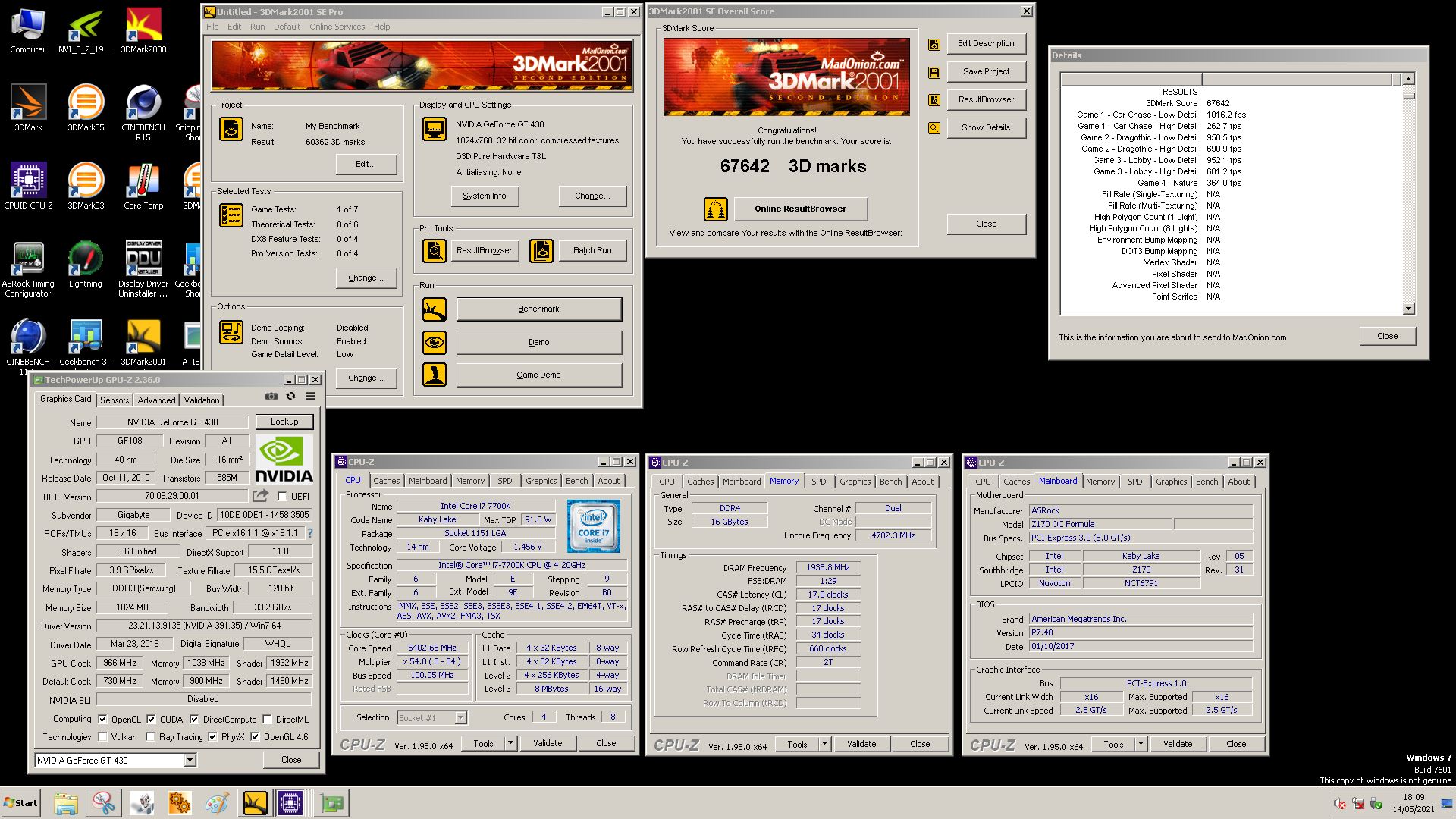Open the CPUID CPU-Z desktop icon
Screen dimensions: 1456x819
pyautogui.click(x=28, y=186)
